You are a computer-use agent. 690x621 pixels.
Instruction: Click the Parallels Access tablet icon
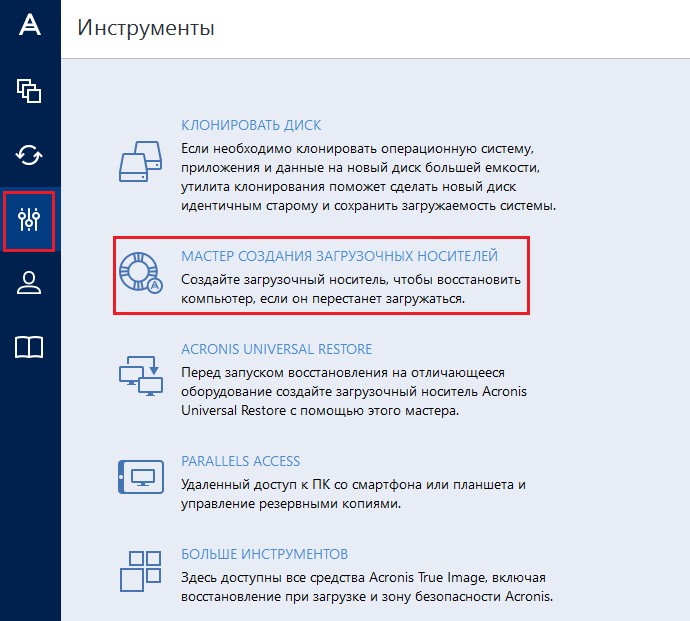click(141, 477)
